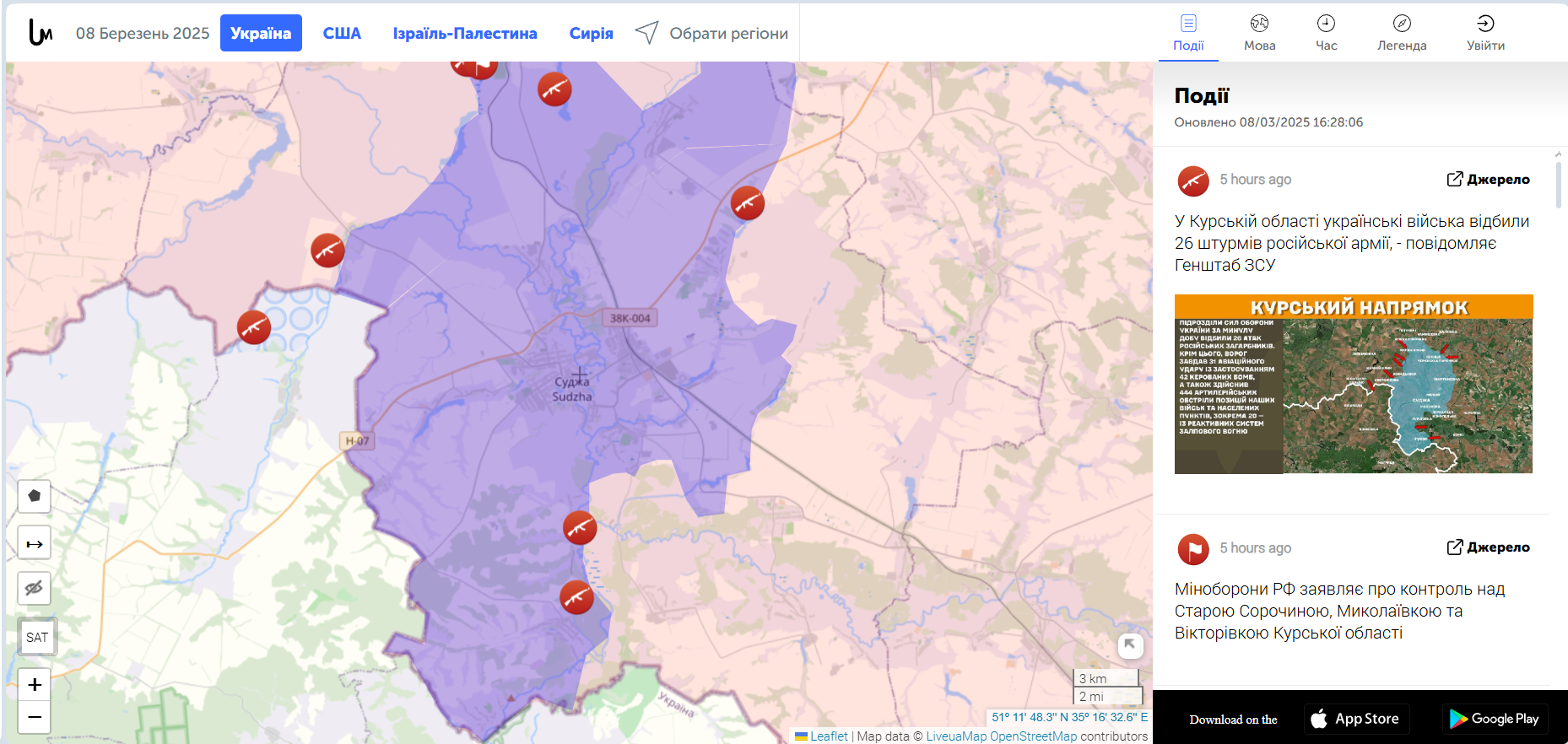Open the Час time panel
1568x744 pixels.
click(x=1326, y=33)
